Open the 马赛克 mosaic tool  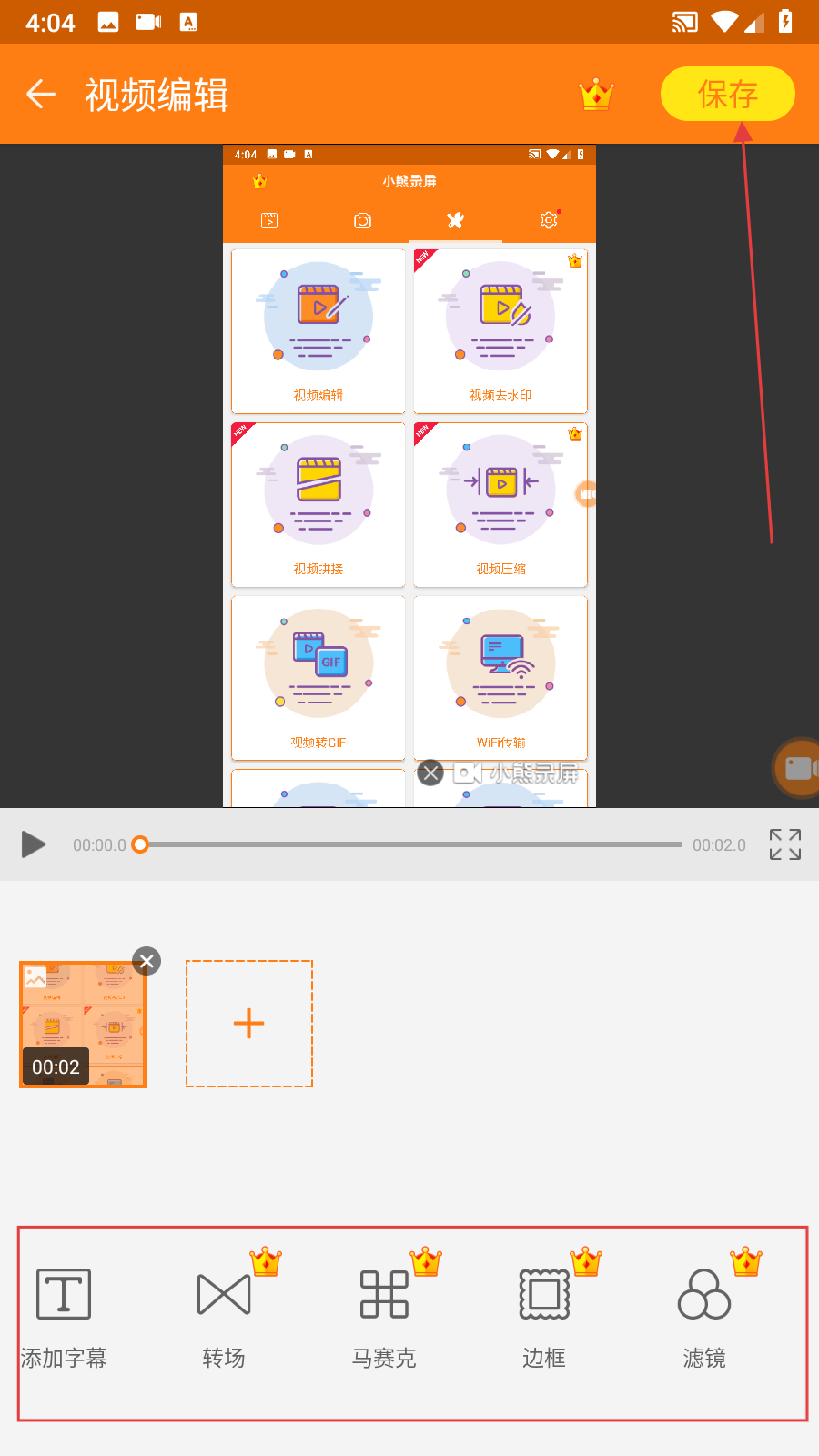(x=384, y=1319)
